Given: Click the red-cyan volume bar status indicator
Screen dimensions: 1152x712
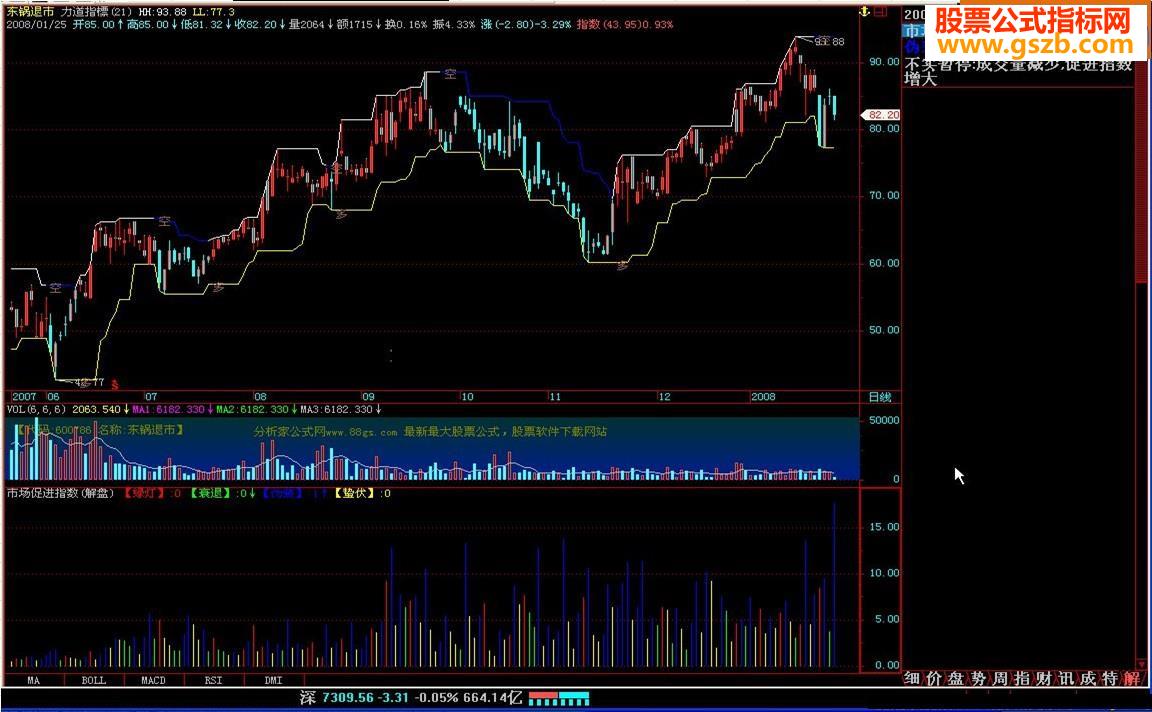Looking at the screenshot, I should (559, 696).
